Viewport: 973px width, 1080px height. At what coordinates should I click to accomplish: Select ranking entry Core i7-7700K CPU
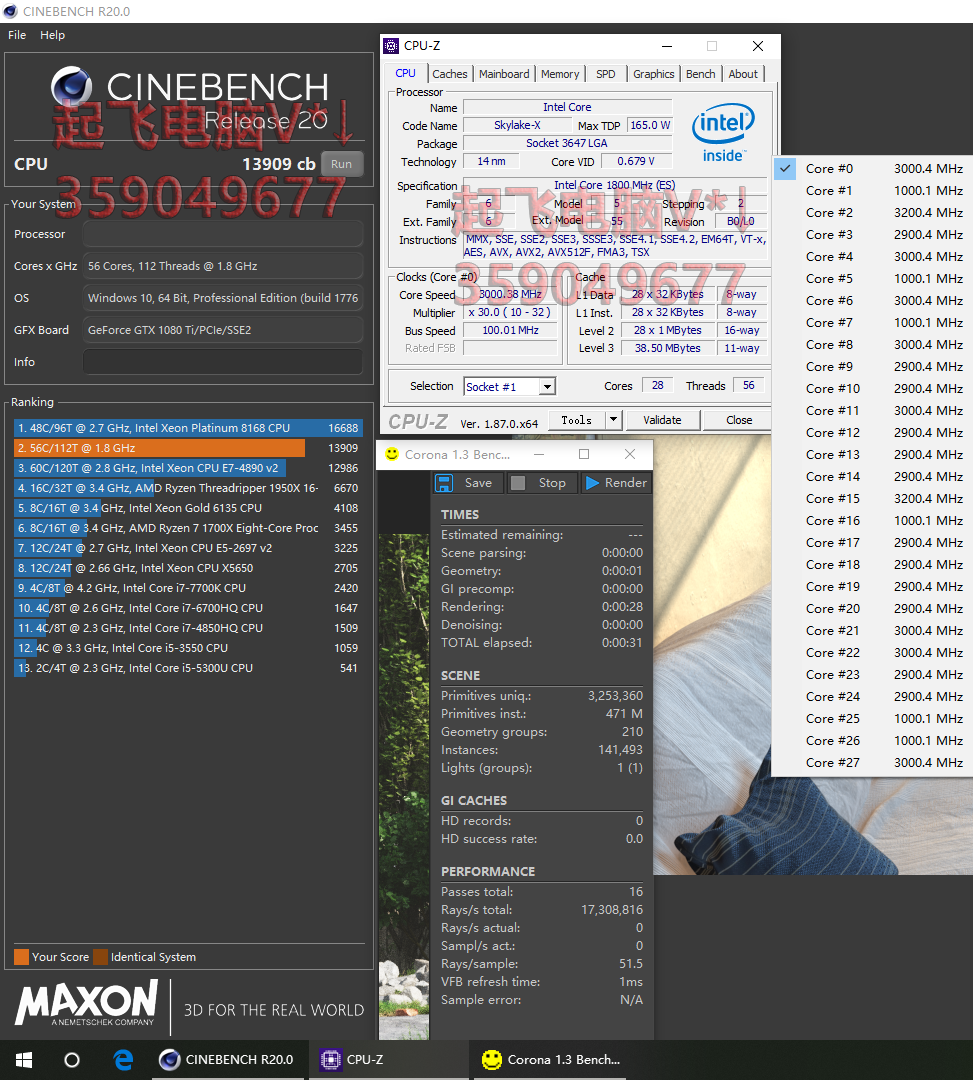point(187,588)
